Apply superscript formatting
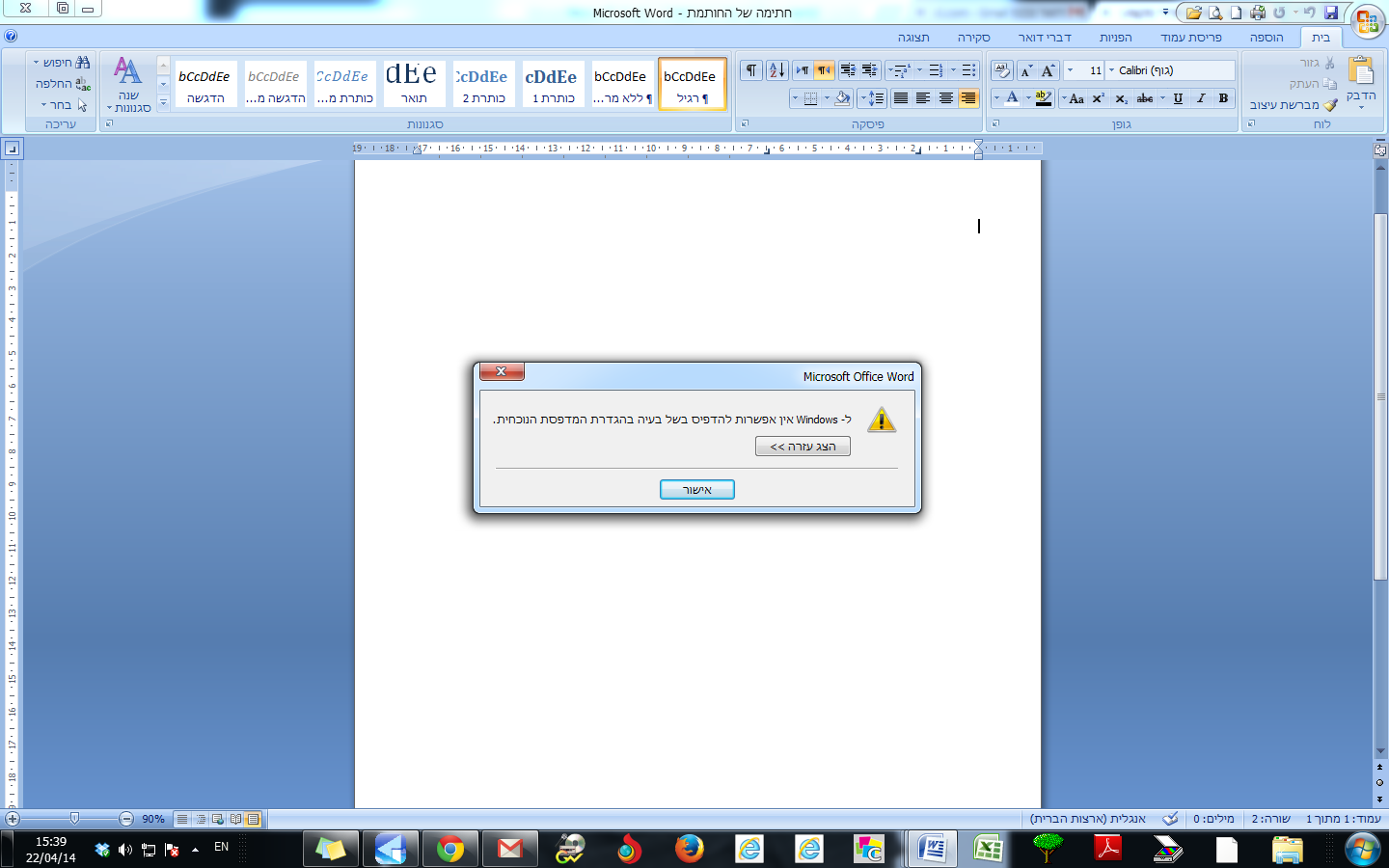 1099,98
